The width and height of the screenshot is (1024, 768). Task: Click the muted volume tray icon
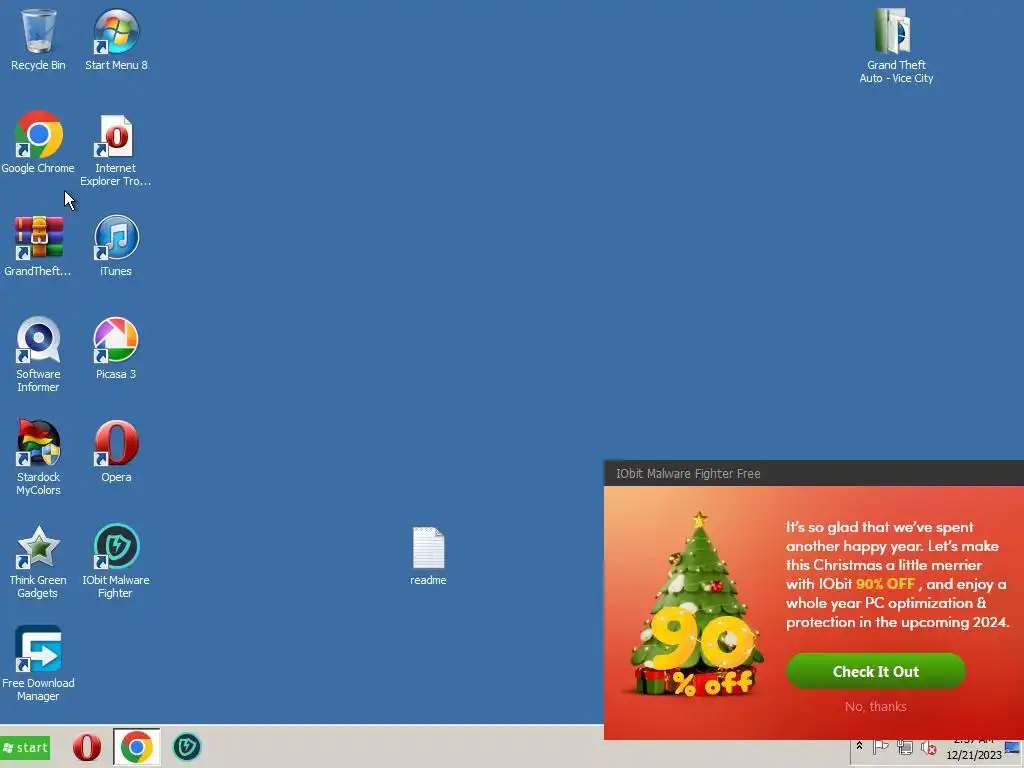click(929, 747)
